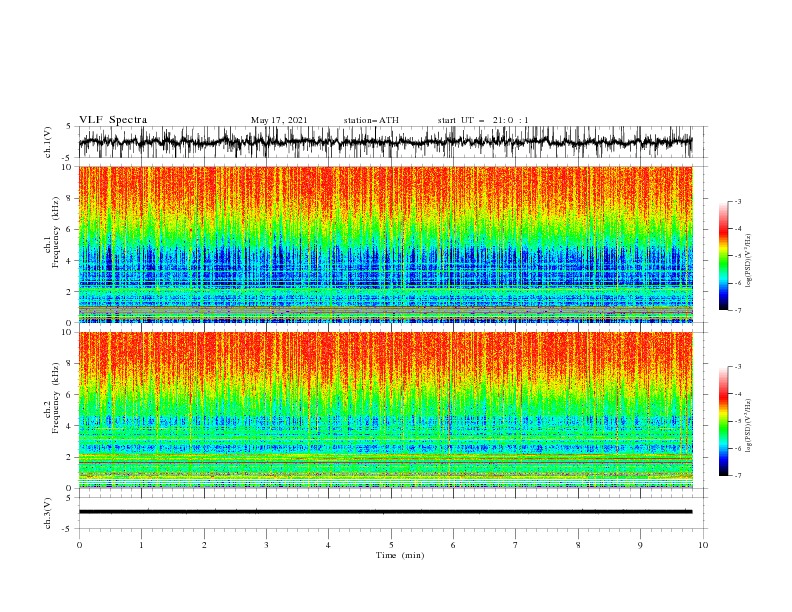Click the ch.1 voltage waveform trace

tap(385, 142)
